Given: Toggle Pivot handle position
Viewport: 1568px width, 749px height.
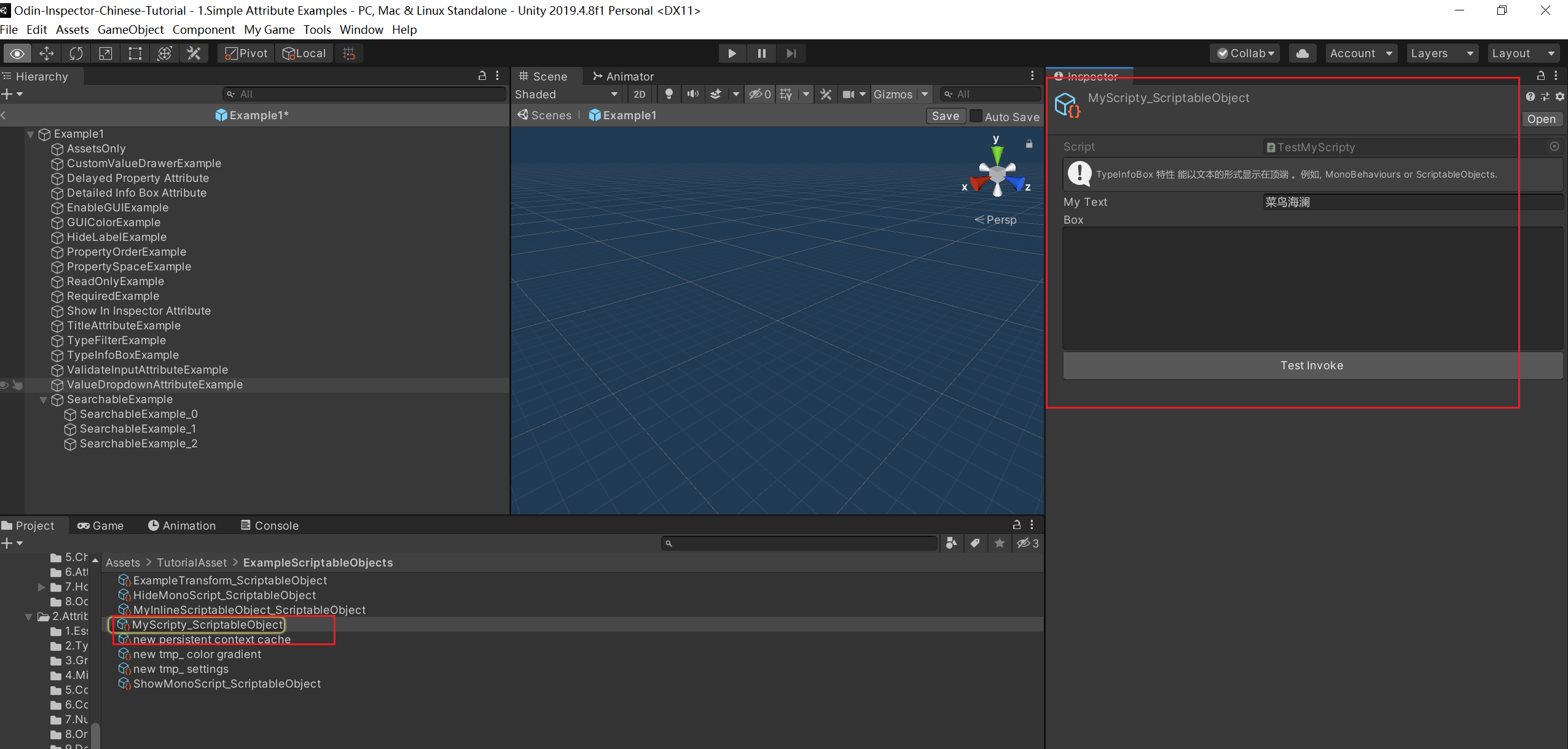Looking at the screenshot, I should coord(246,53).
